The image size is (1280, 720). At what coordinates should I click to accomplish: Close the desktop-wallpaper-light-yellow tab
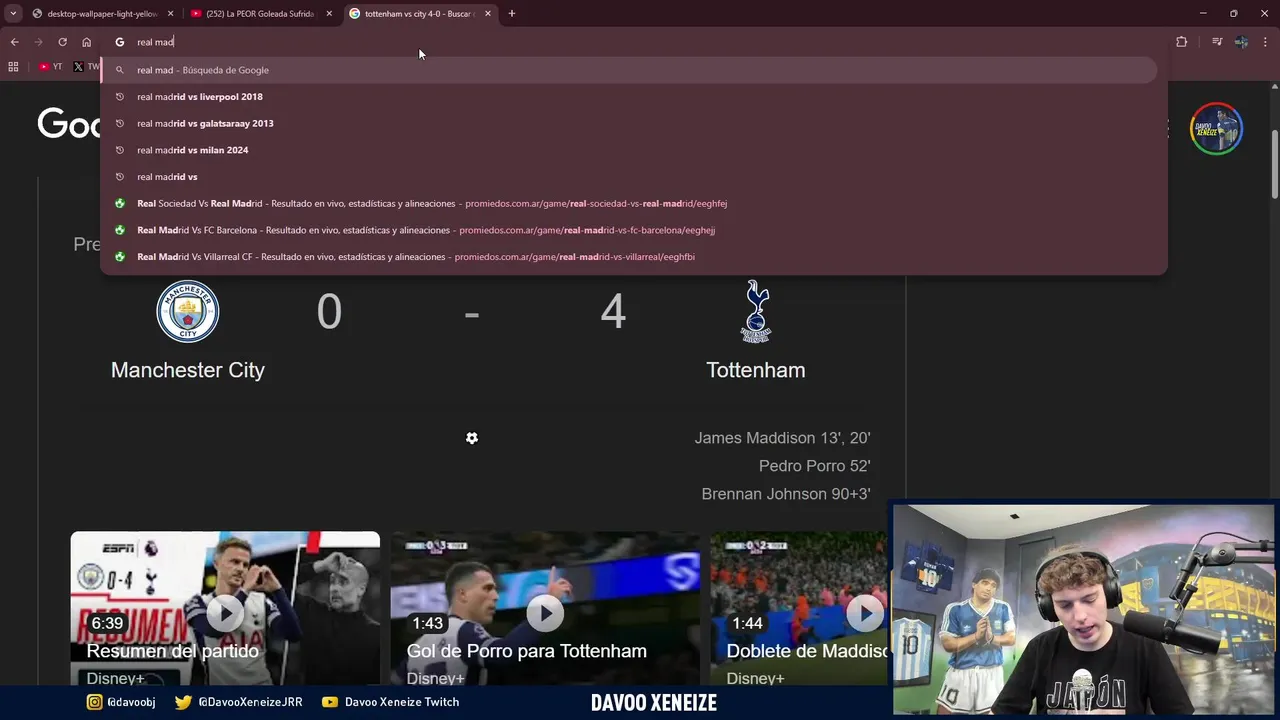pos(170,14)
